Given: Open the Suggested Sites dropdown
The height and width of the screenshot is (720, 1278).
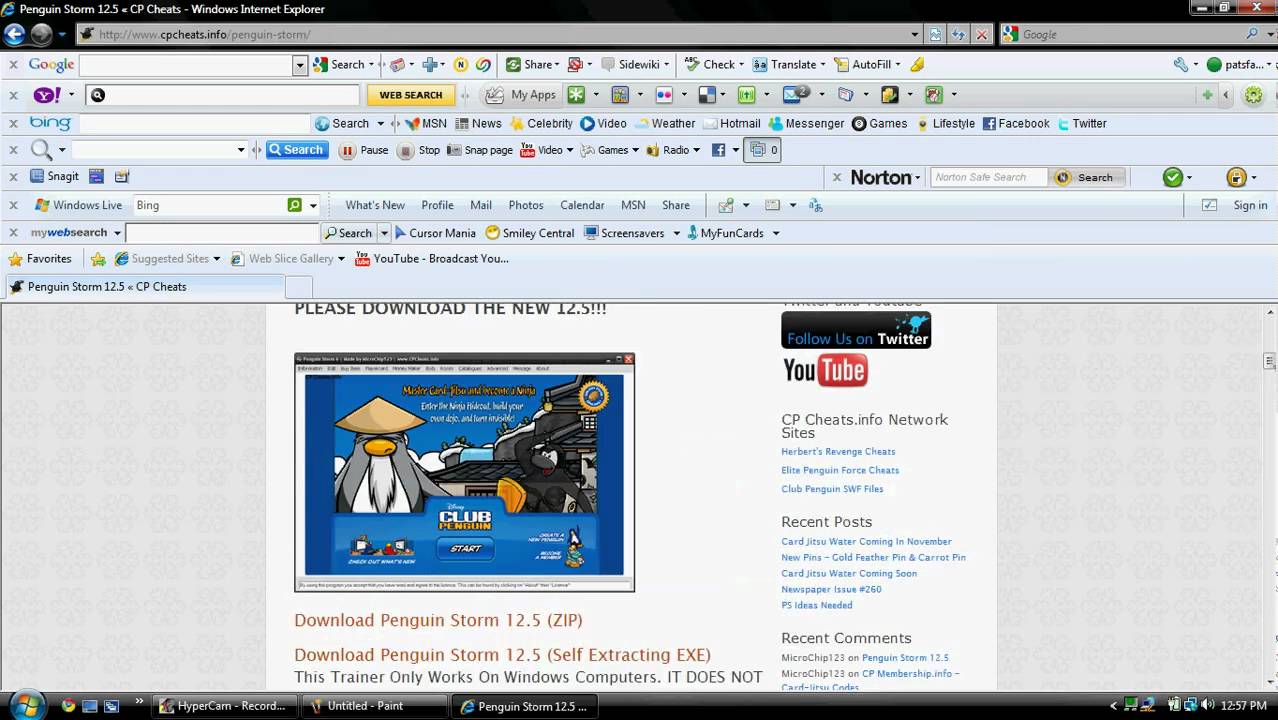Looking at the screenshot, I should pos(217,259).
